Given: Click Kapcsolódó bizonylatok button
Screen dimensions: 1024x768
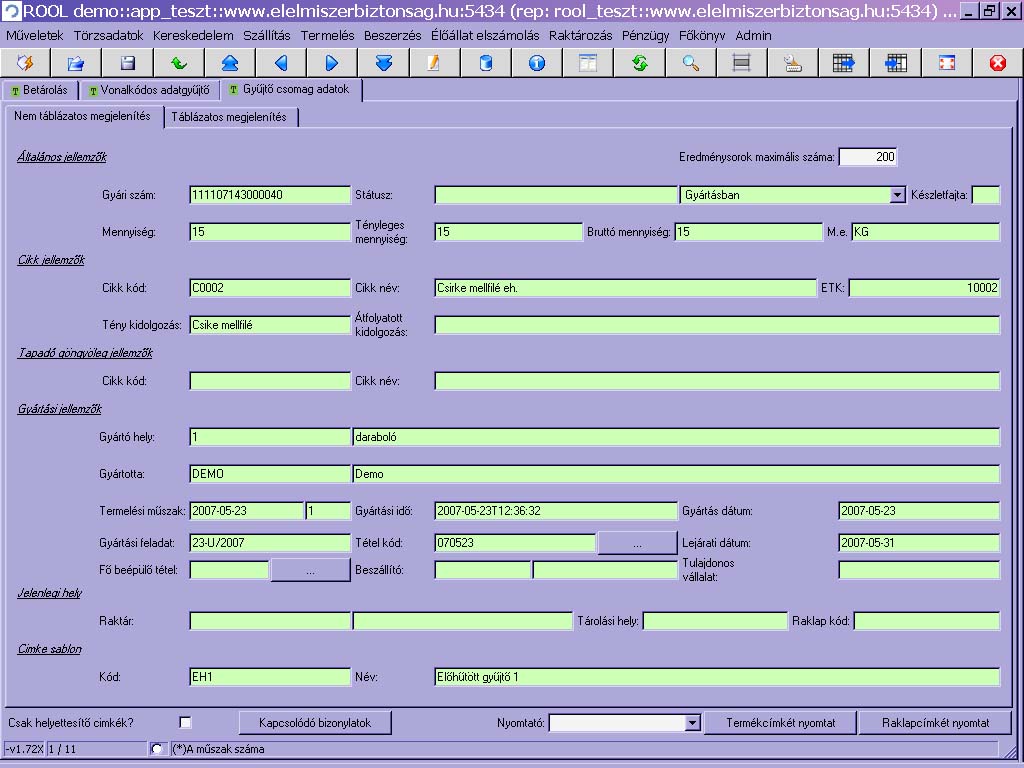Looking at the screenshot, I should pos(315,723).
